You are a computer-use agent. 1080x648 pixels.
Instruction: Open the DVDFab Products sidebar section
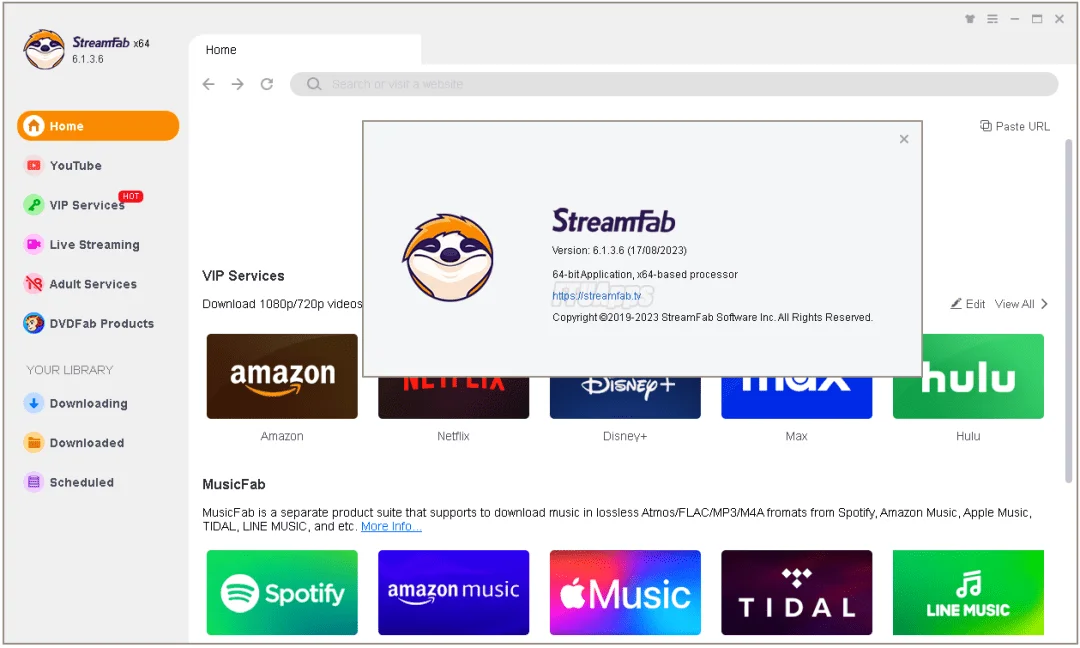click(x=98, y=323)
